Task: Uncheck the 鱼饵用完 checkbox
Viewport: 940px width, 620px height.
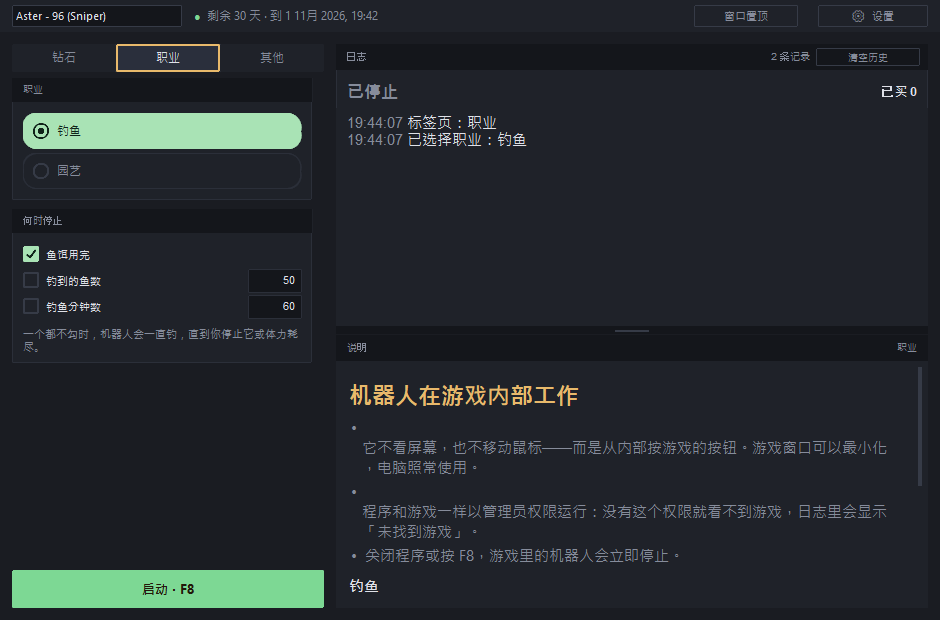Action: coord(31,254)
